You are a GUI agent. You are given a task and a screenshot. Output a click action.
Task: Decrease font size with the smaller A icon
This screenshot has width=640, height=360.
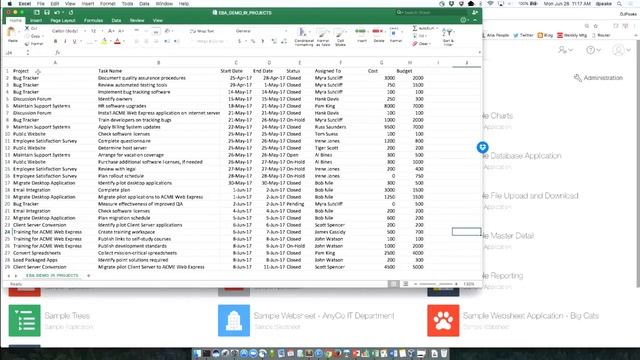(121, 31)
